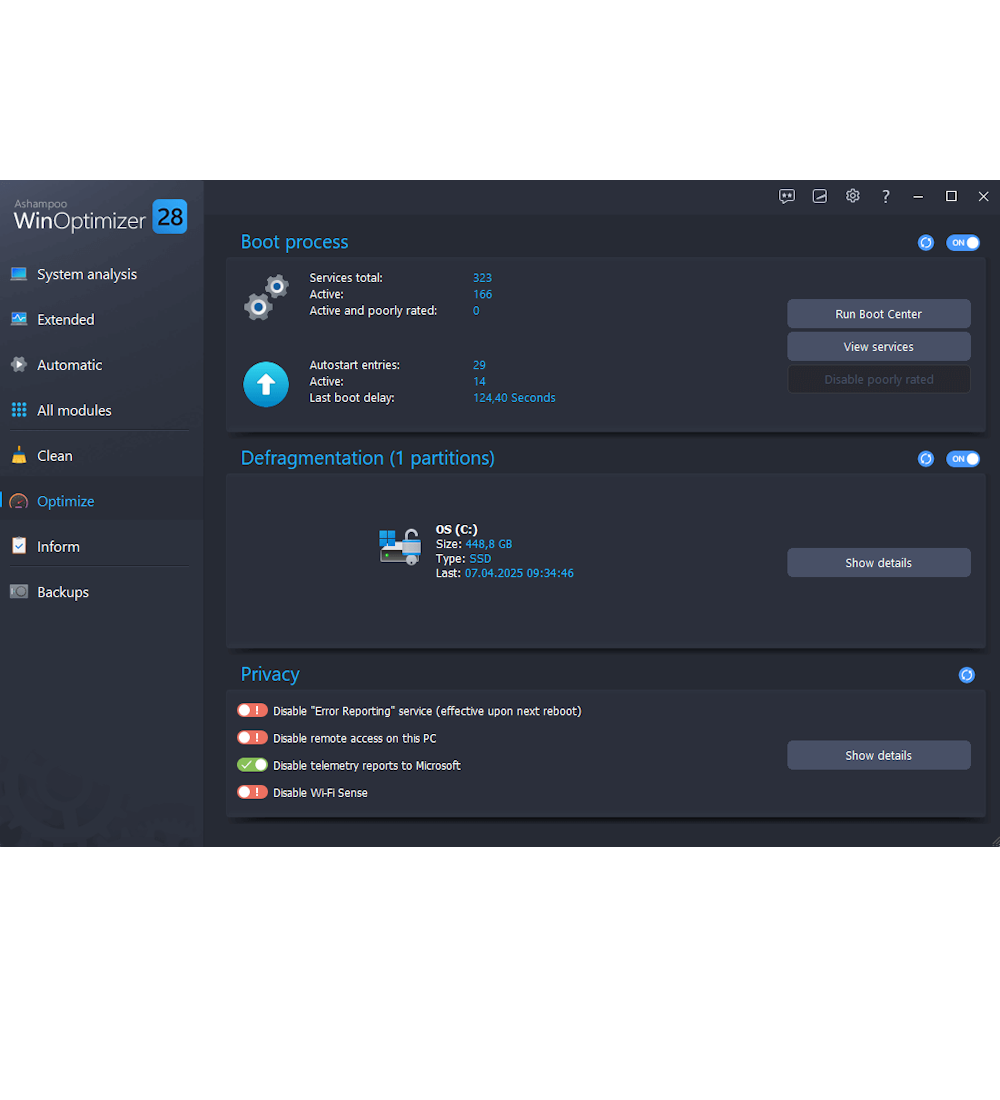1000x1100 pixels.
Task: Click the View services button
Action: click(x=878, y=347)
